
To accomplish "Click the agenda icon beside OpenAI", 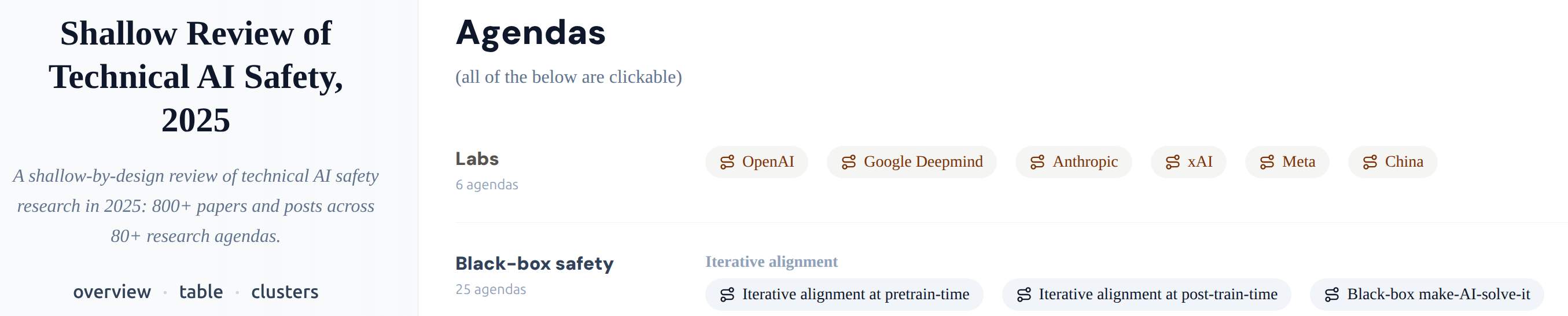I will (727, 162).
